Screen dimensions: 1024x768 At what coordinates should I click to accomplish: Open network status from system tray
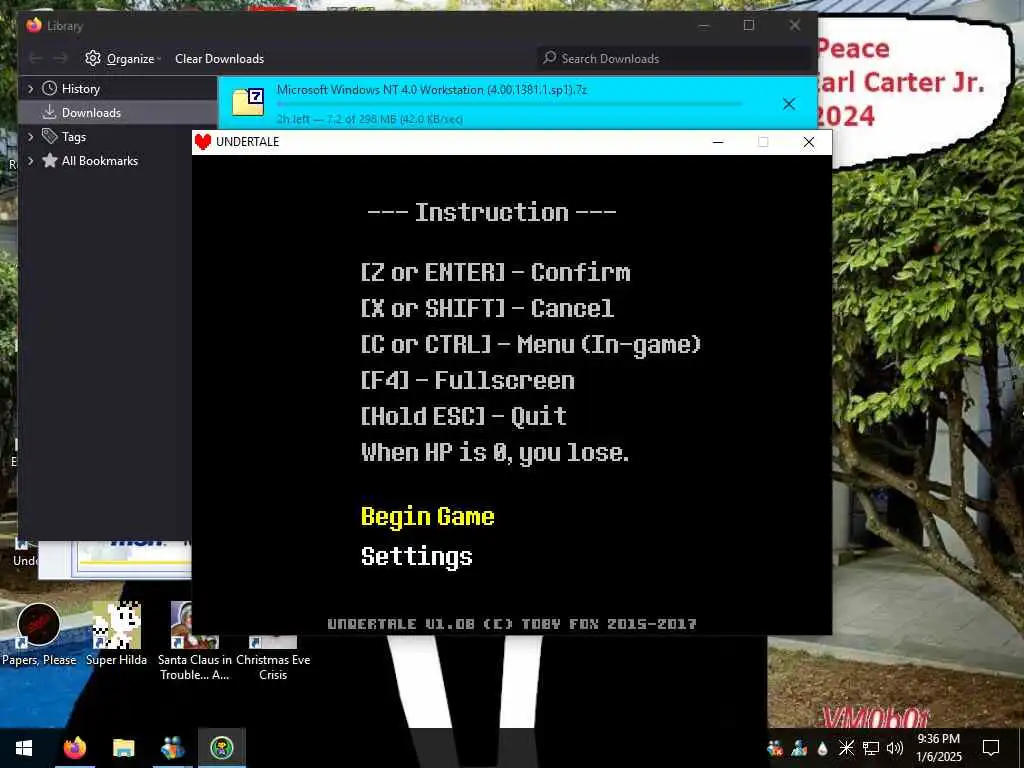click(x=871, y=748)
